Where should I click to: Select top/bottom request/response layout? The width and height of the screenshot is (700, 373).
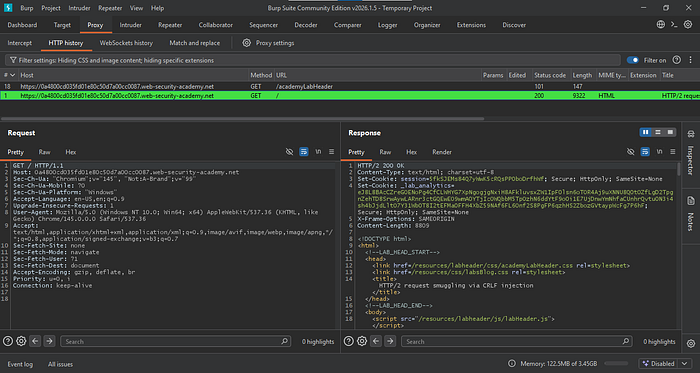[658, 133]
